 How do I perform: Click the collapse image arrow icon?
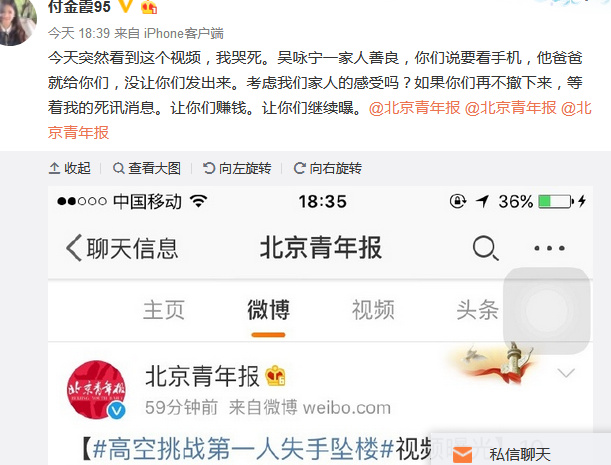click(54, 168)
